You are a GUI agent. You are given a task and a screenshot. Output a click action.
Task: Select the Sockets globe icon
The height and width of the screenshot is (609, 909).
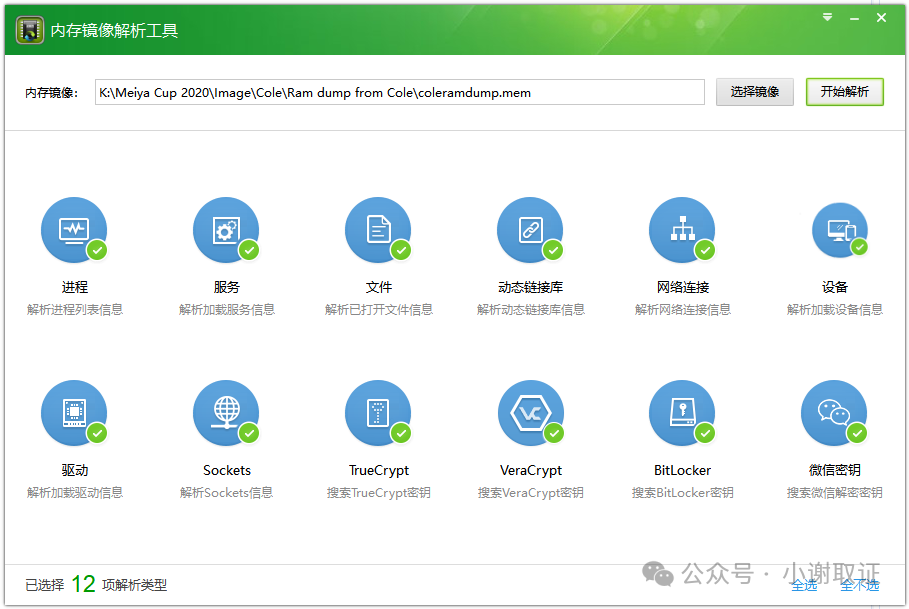click(x=226, y=413)
